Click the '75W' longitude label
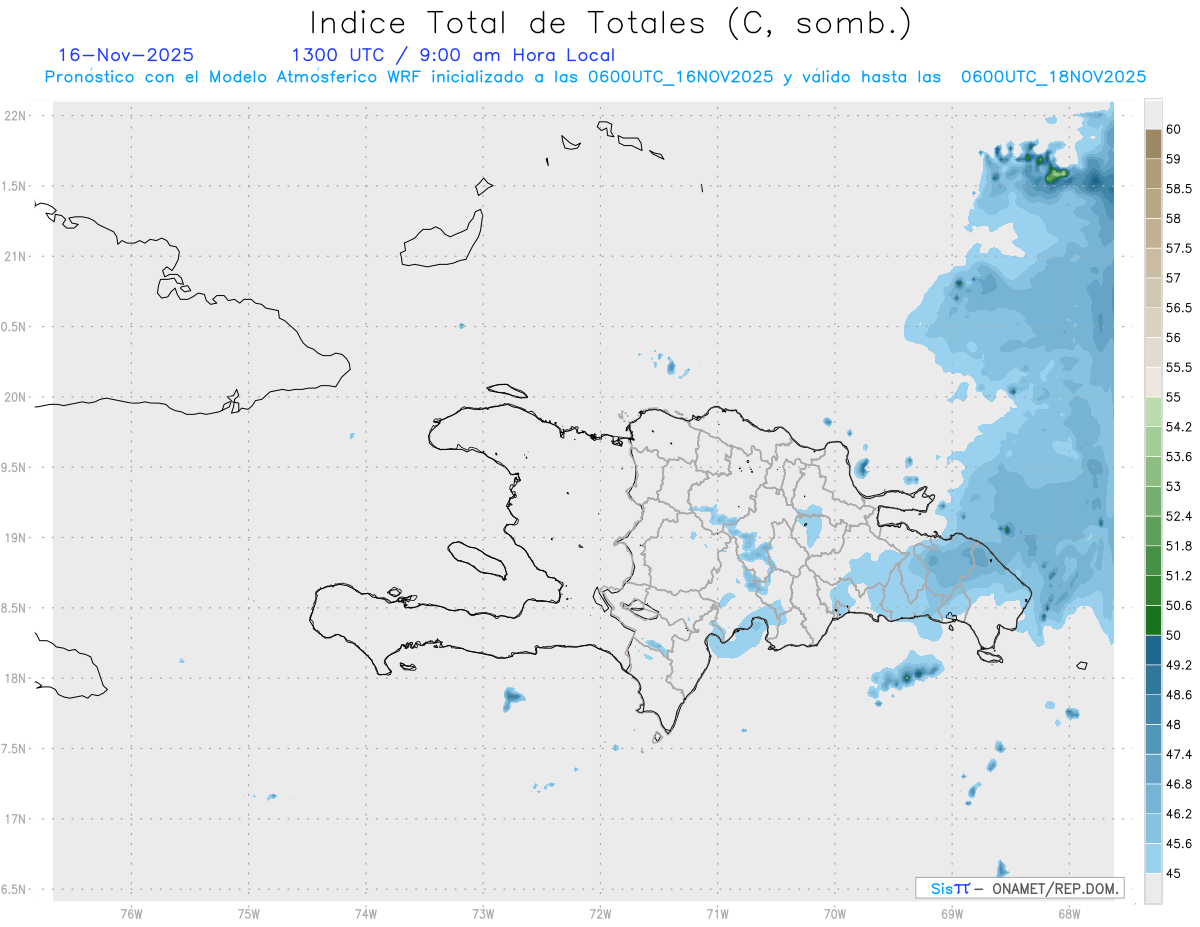The height and width of the screenshot is (927, 1200). tap(248, 912)
